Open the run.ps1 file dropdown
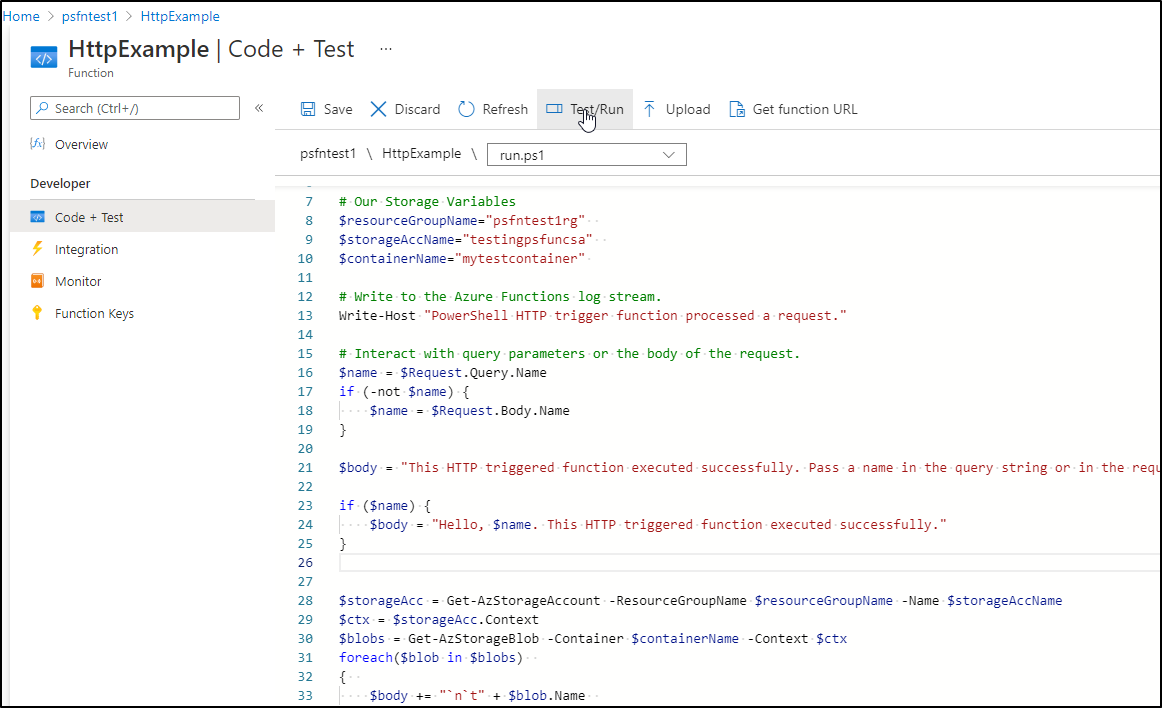The image size is (1162, 708). click(x=587, y=155)
